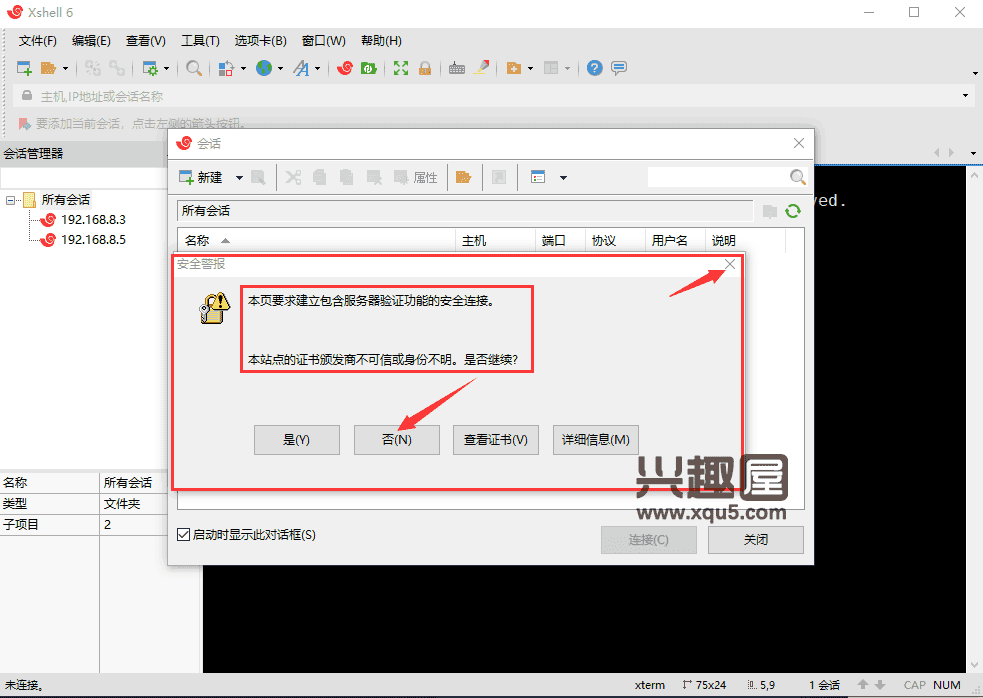Open the 选项卡(B) menu

pos(261,41)
